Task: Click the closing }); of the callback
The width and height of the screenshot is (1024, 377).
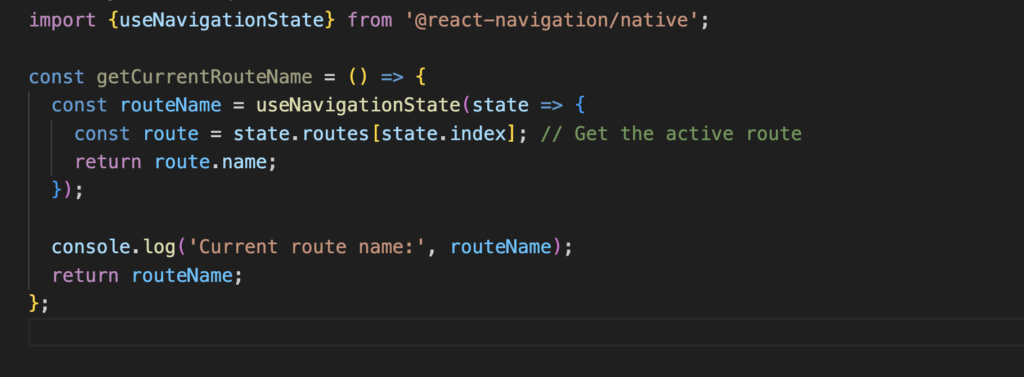Action: tap(68, 190)
